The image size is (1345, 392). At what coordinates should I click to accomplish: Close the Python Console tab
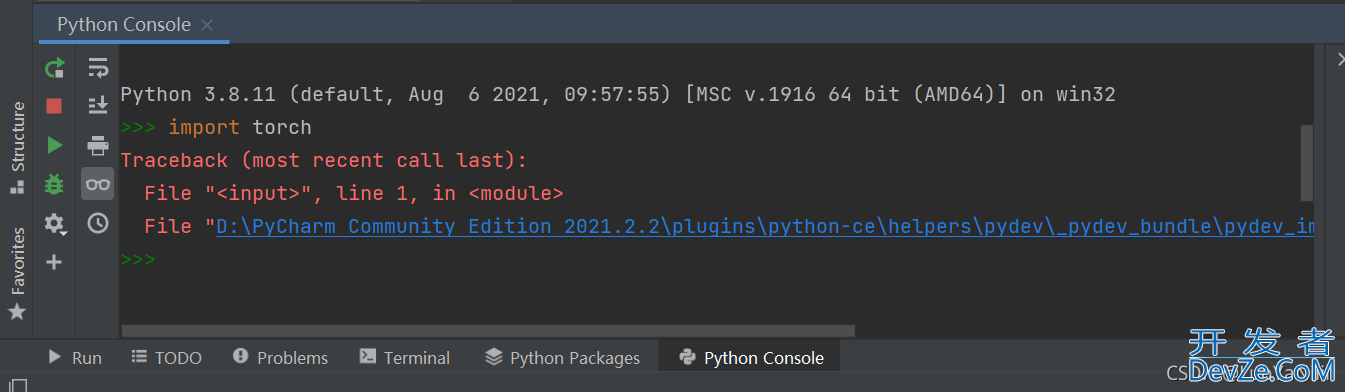point(207,25)
